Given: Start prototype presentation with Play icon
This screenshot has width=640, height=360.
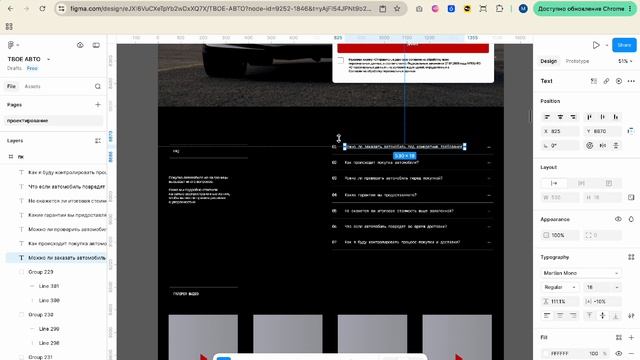Looking at the screenshot, I should tap(596, 45).
